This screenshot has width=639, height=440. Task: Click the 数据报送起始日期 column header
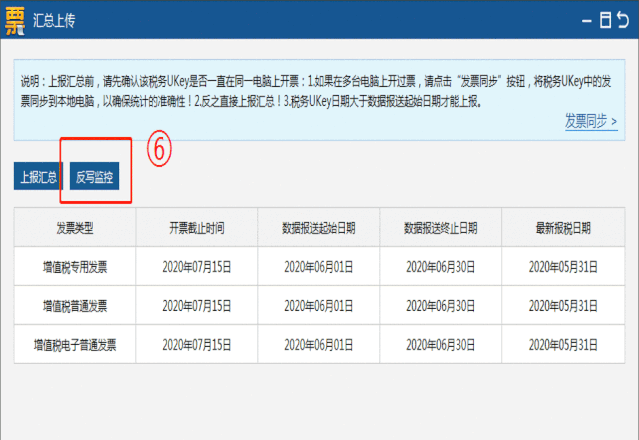coord(319,228)
